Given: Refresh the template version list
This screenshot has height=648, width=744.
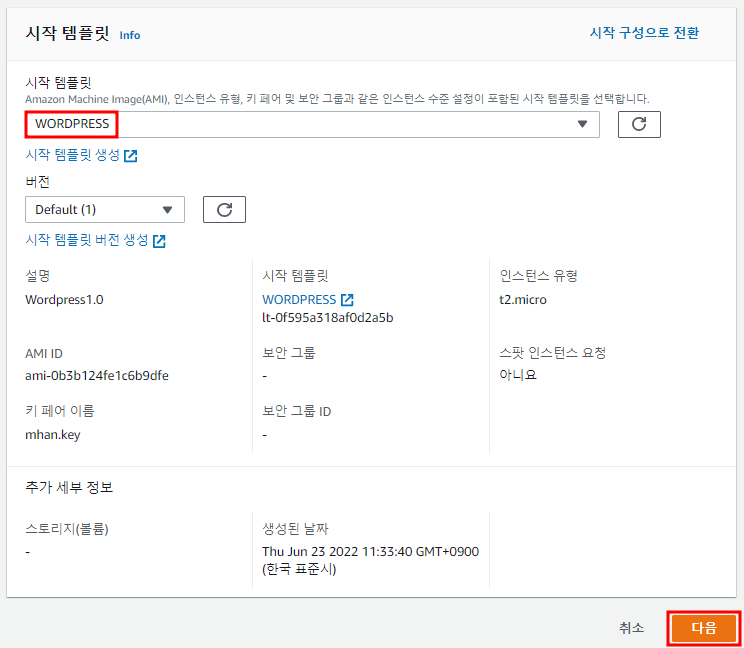Looking at the screenshot, I should point(224,209).
